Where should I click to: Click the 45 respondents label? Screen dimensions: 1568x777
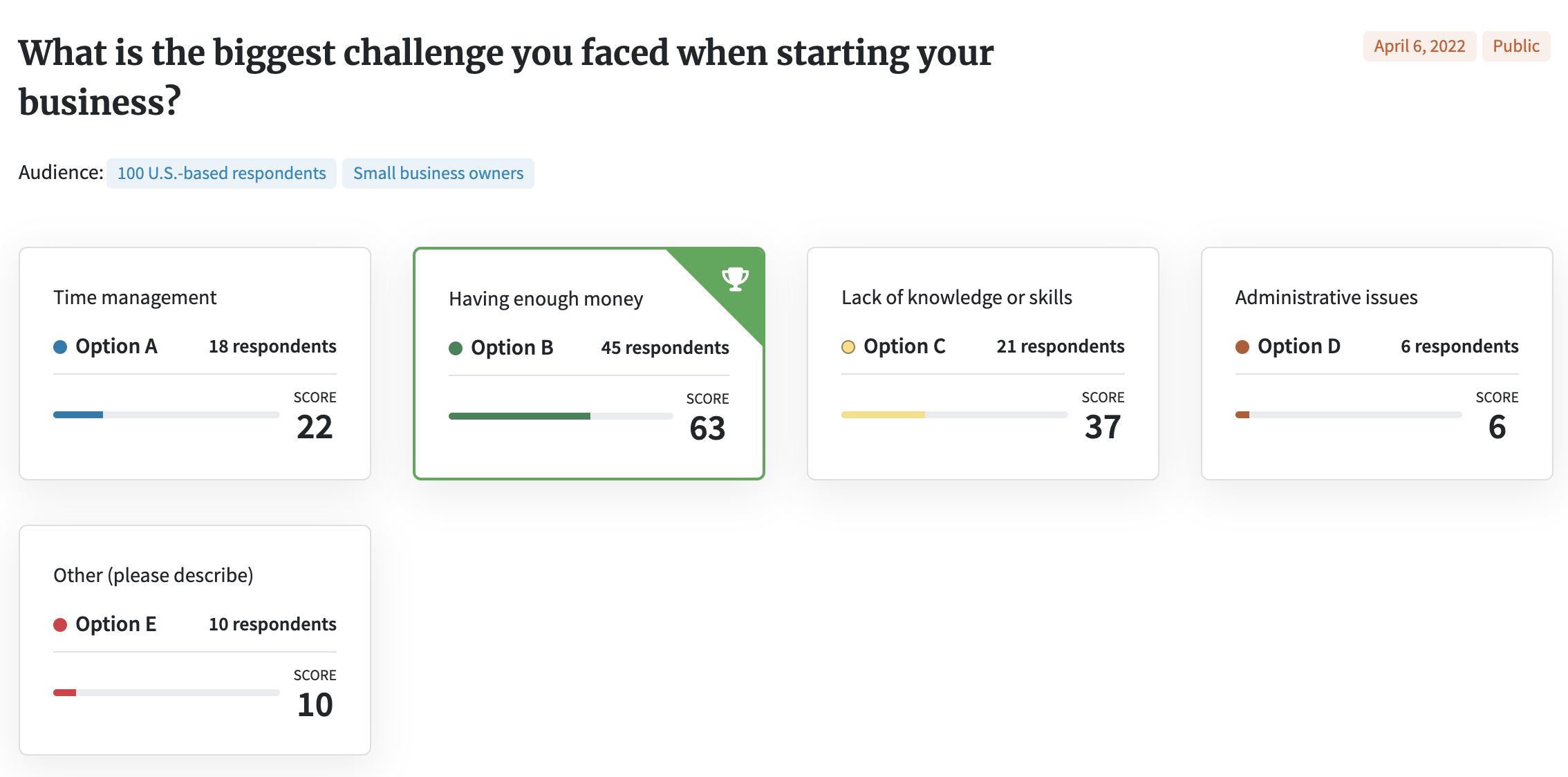tap(665, 348)
